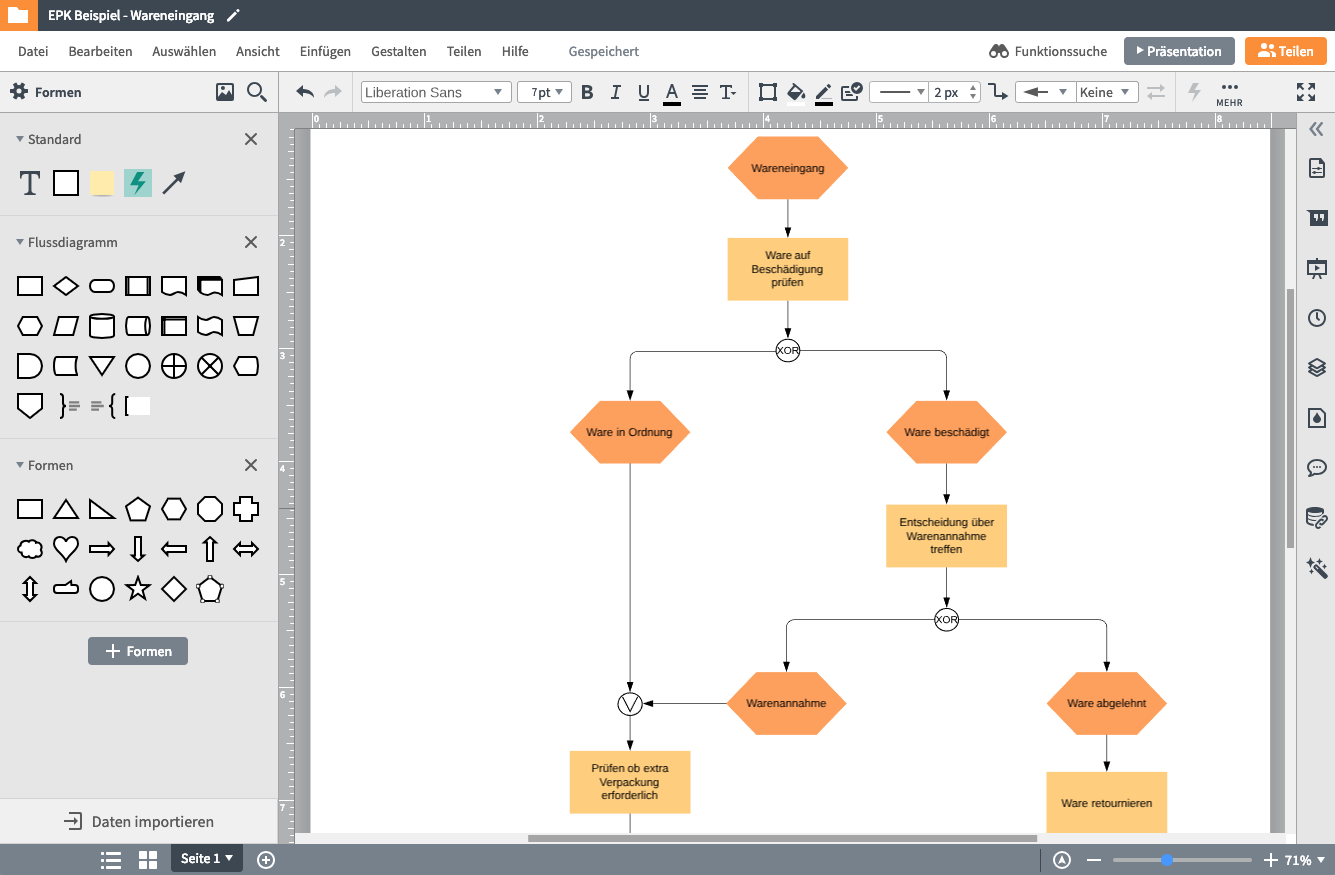Image resolution: width=1335 pixels, height=875 pixels.
Task: Select the Ware beschädigt hexagon shape
Action: (946, 432)
